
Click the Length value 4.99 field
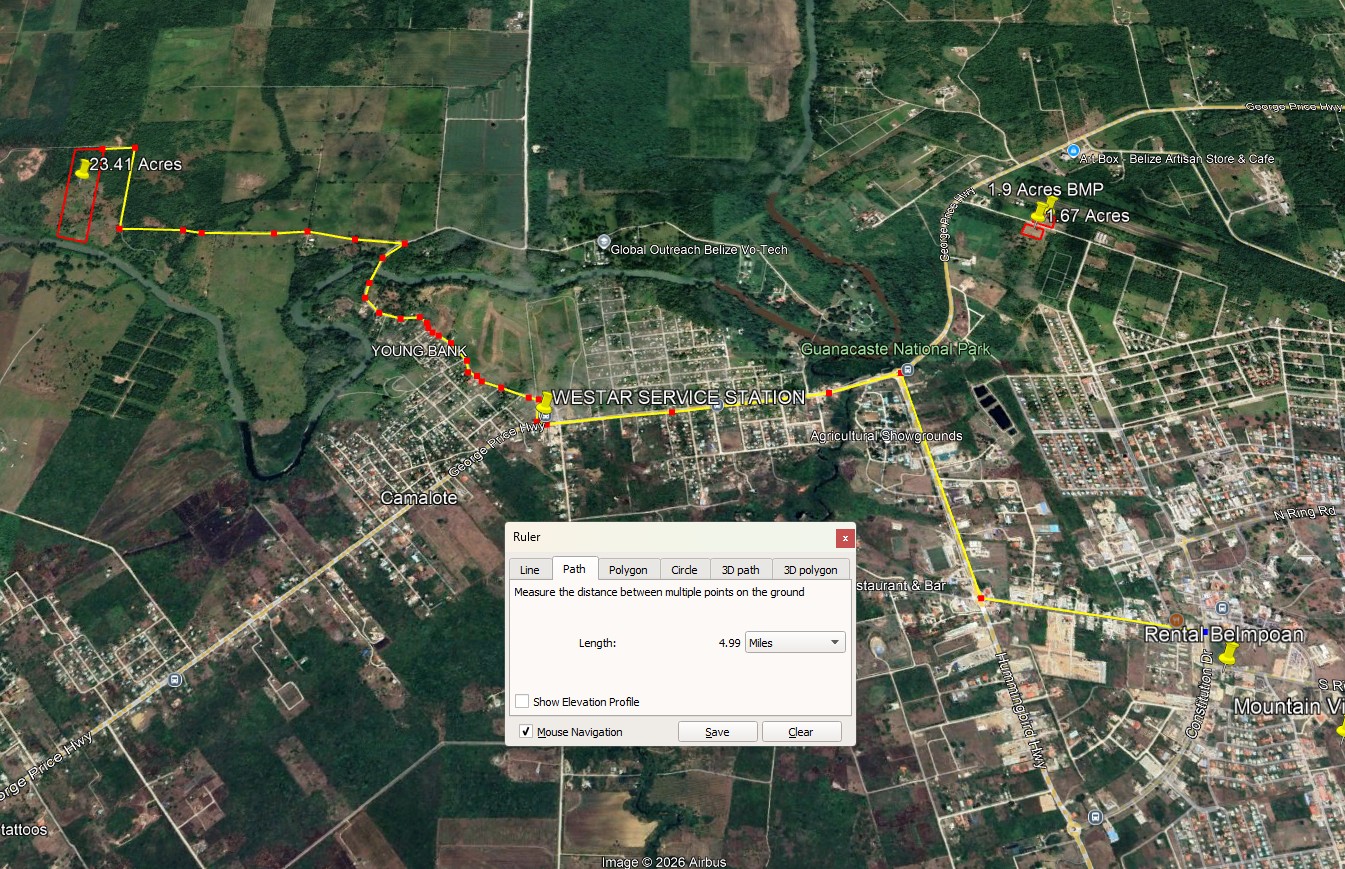tap(728, 643)
